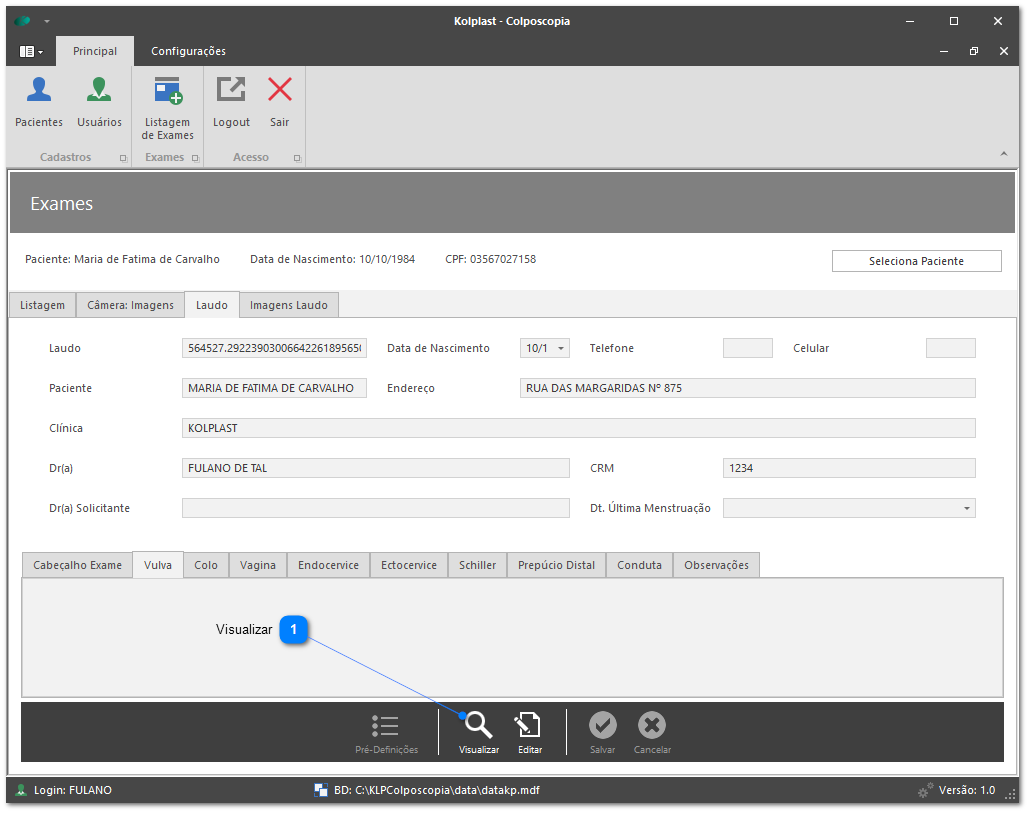The height and width of the screenshot is (813, 1029).
Task: Maximize the Kolplast main window
Action: (954, 21)
